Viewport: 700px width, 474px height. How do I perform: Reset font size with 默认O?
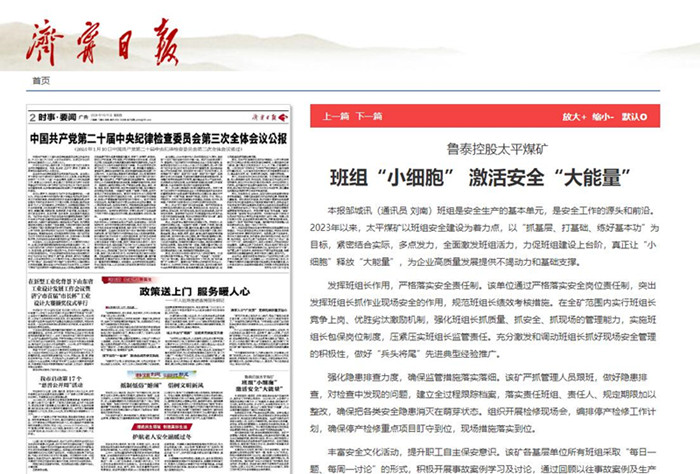634,117
